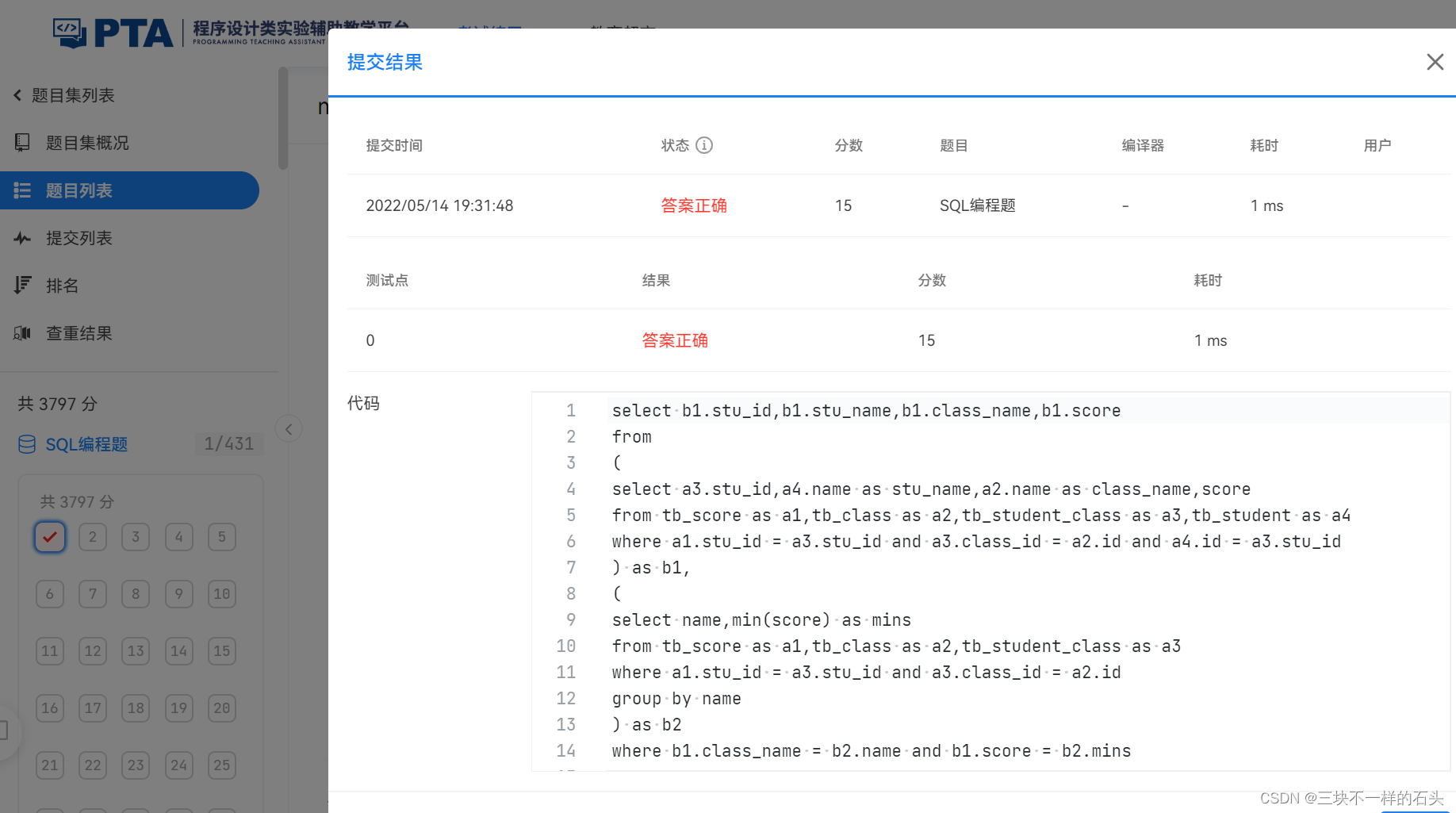Toggle the checkmark on problem 1
The width and height of the screenshot is (1456, 813).
point(49,537)
